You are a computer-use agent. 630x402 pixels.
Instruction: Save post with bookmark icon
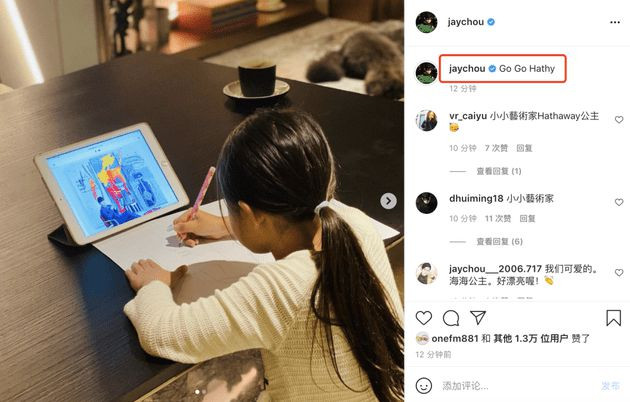point(613,318)
